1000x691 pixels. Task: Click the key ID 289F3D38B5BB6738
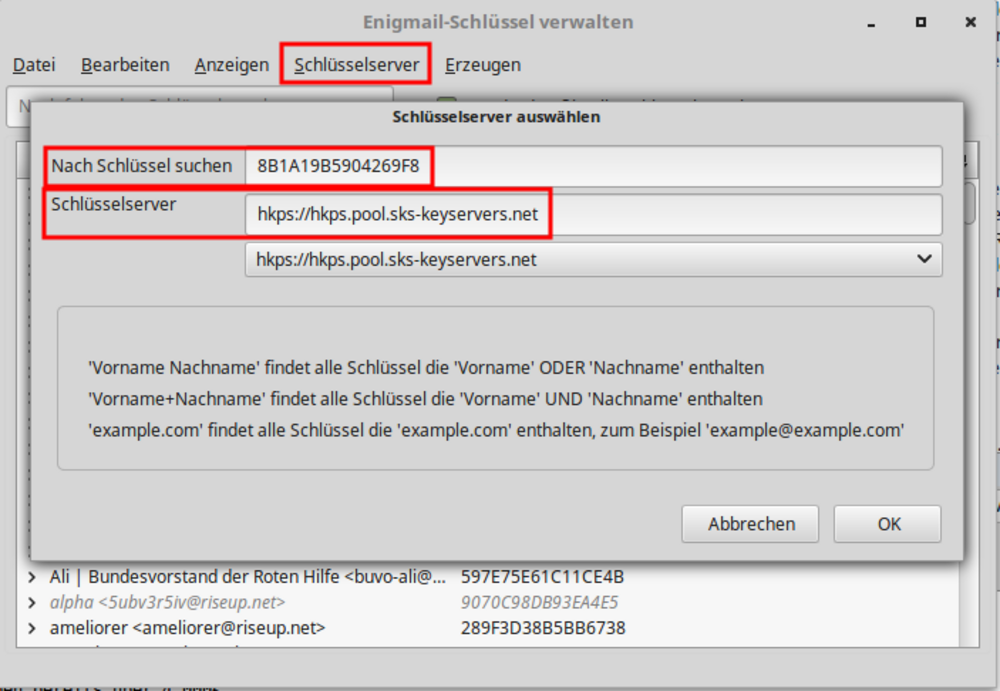(x=543, y=628)
